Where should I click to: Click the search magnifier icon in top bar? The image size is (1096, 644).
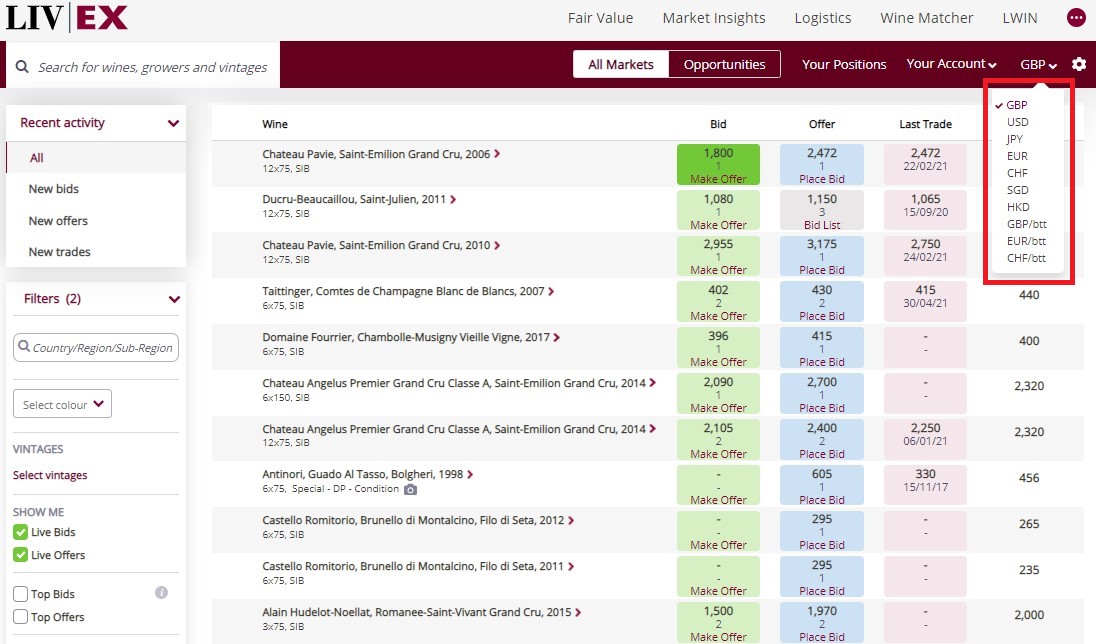click(22, 66)
